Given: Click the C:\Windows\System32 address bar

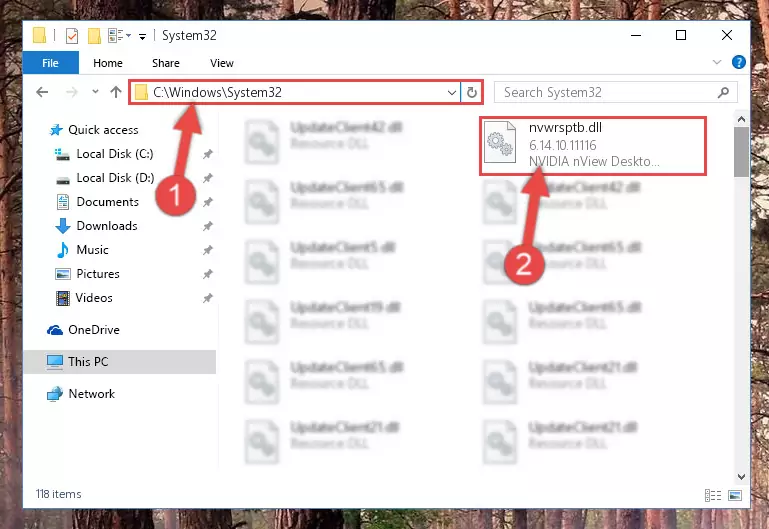Looking at the screenshot, I should [294, 92].
